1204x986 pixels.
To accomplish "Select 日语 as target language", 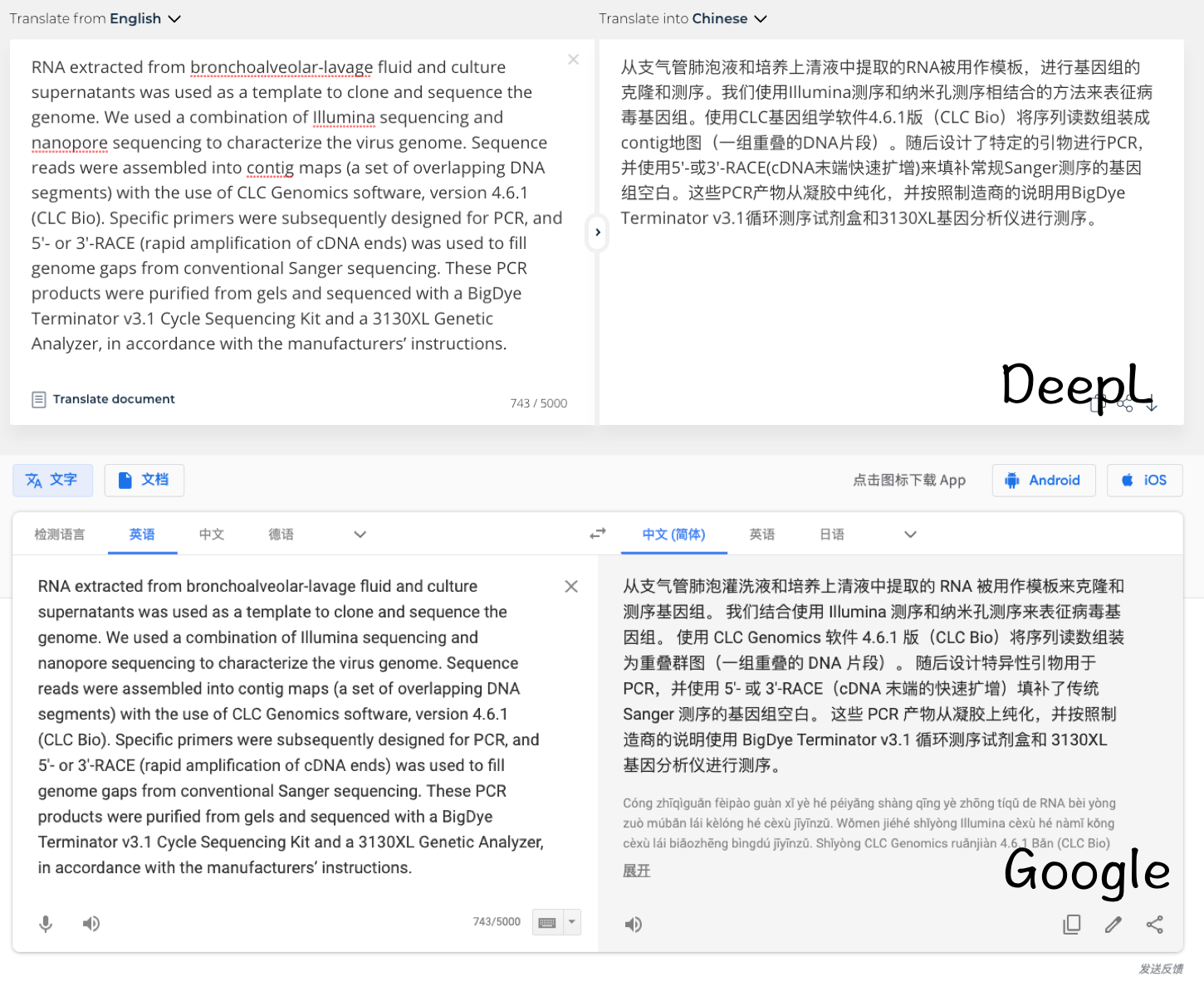I will (x=831, y=534).
